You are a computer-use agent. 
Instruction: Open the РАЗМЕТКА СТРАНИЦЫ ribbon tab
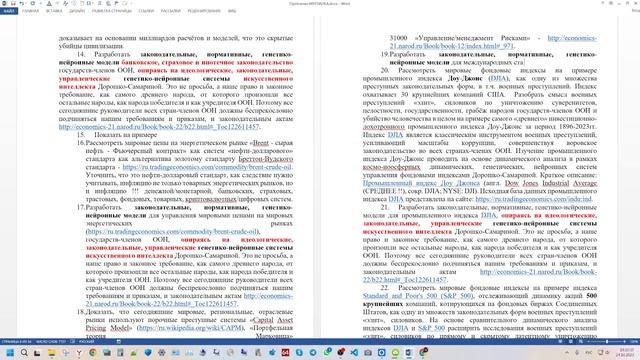(x=111, y=11)
